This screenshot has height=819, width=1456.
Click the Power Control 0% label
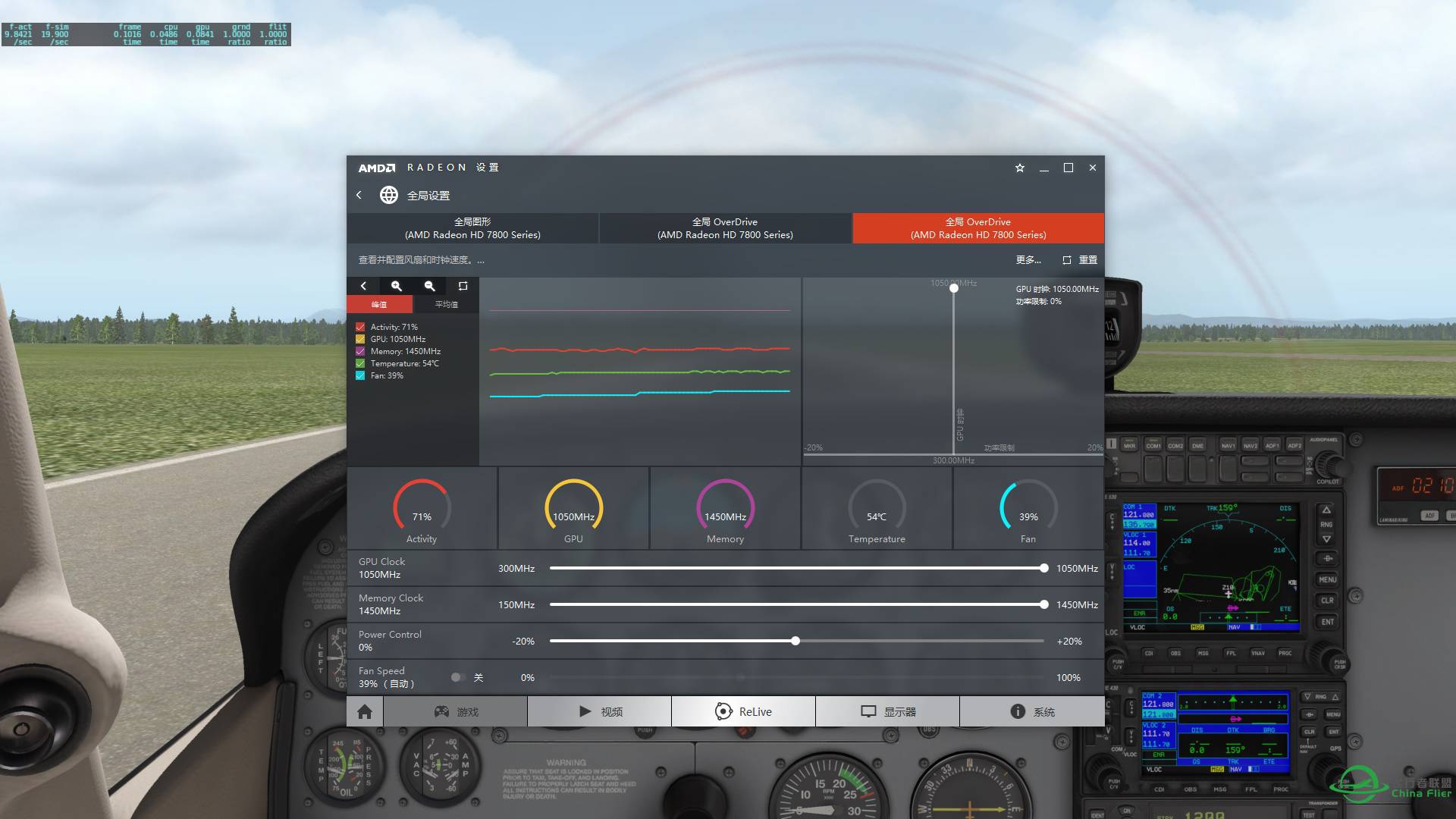(390, 641)
